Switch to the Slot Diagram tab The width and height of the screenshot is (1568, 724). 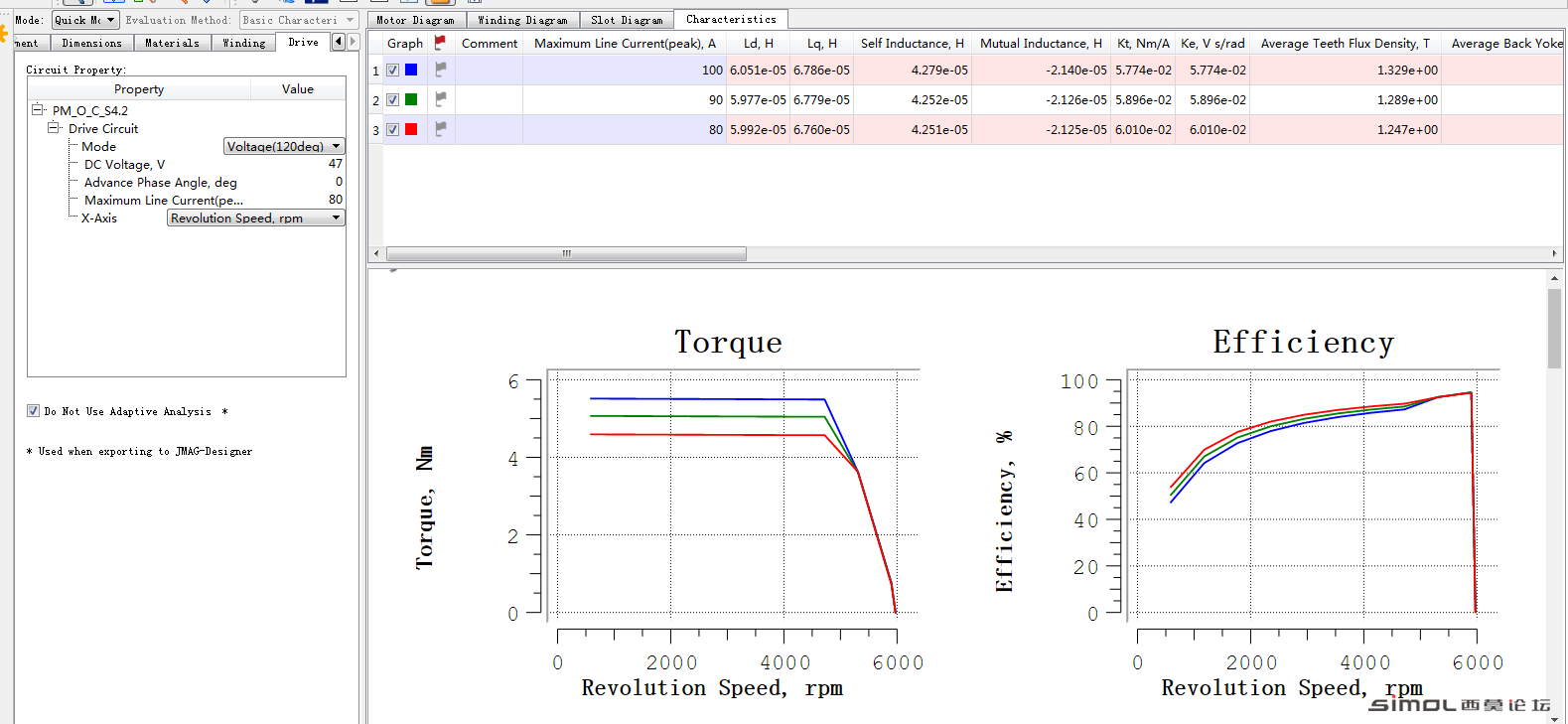pos(627,20)
